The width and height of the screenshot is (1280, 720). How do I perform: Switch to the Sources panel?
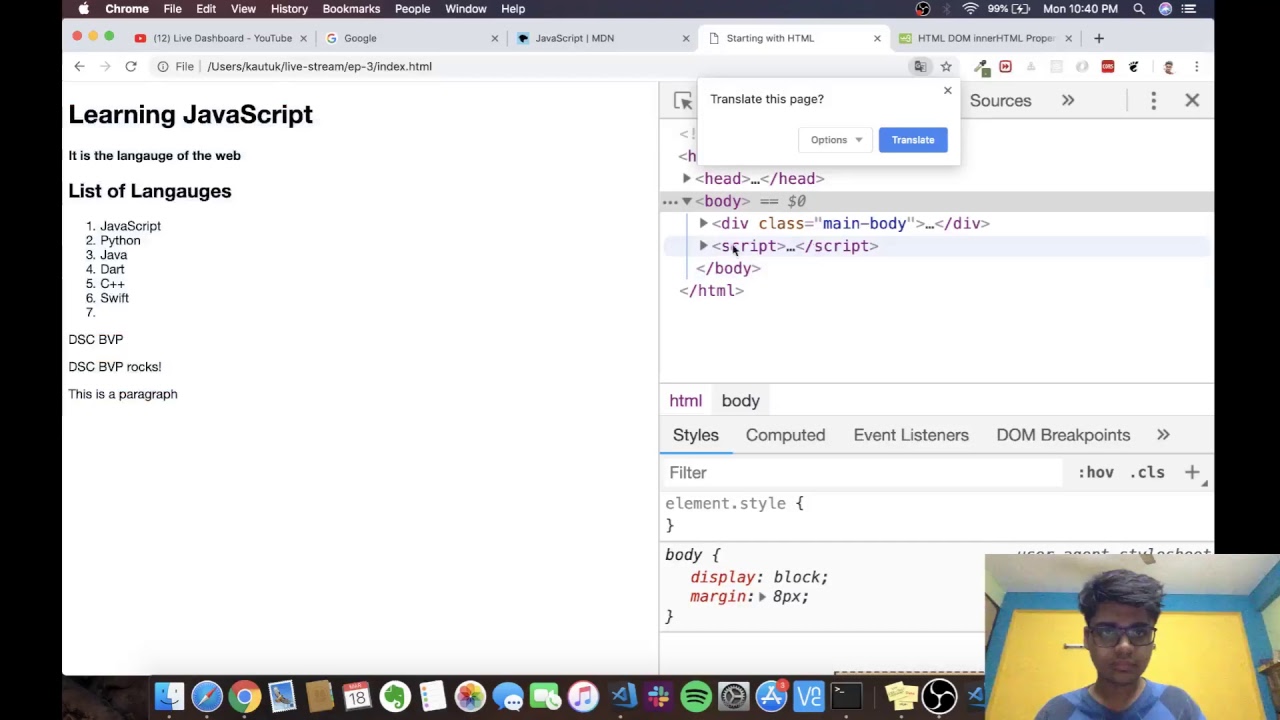pos(1000,101)
